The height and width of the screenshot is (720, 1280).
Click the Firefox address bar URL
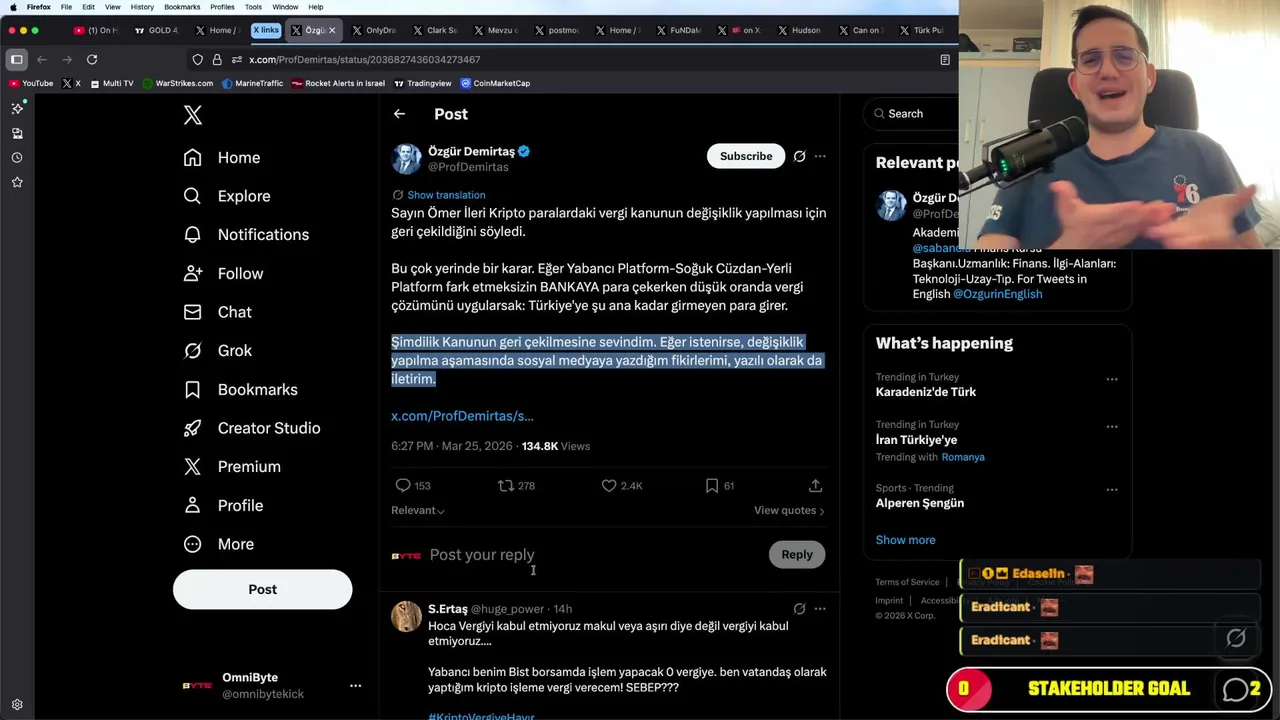[x=365, y=60]
